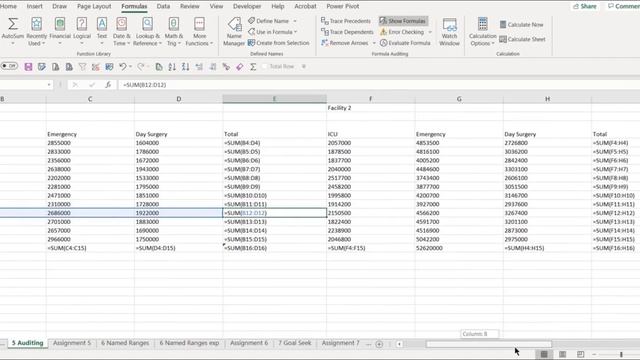Switch to Normal view icon

[544, 354]
